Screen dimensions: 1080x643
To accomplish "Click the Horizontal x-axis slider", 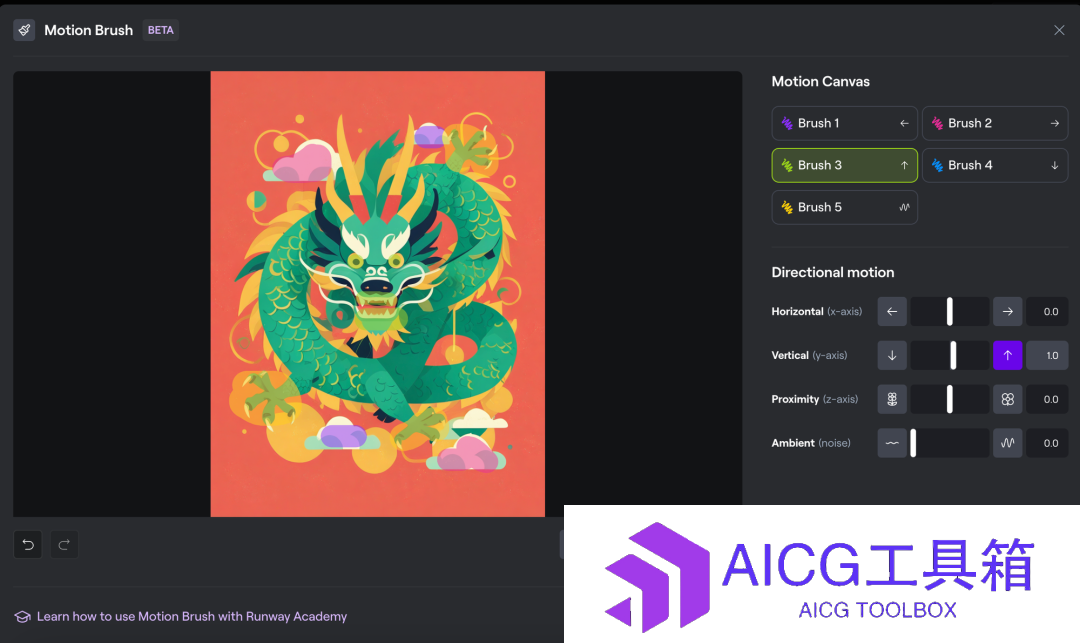I will 950,311.
